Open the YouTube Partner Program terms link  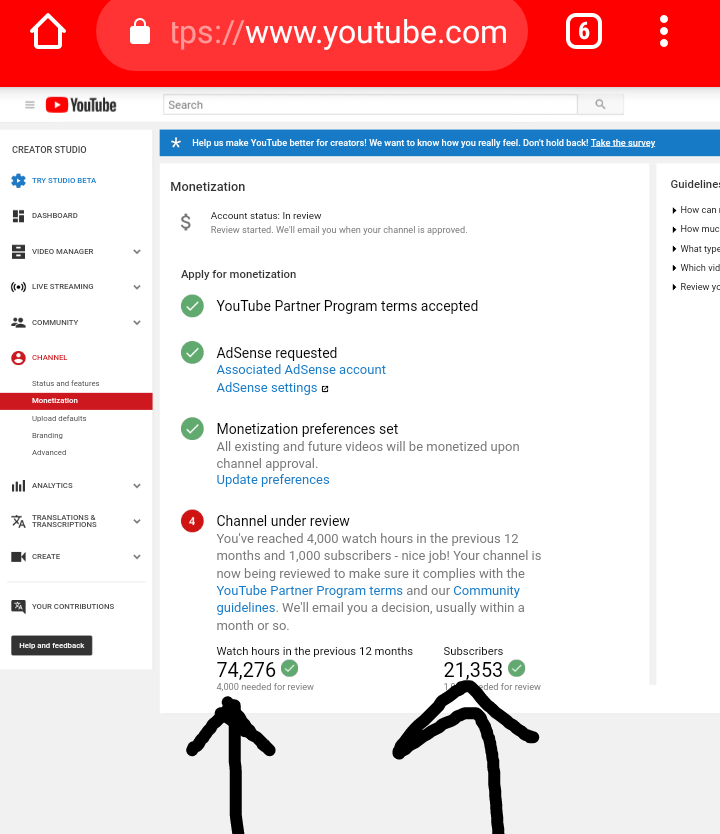coord(309,591)
